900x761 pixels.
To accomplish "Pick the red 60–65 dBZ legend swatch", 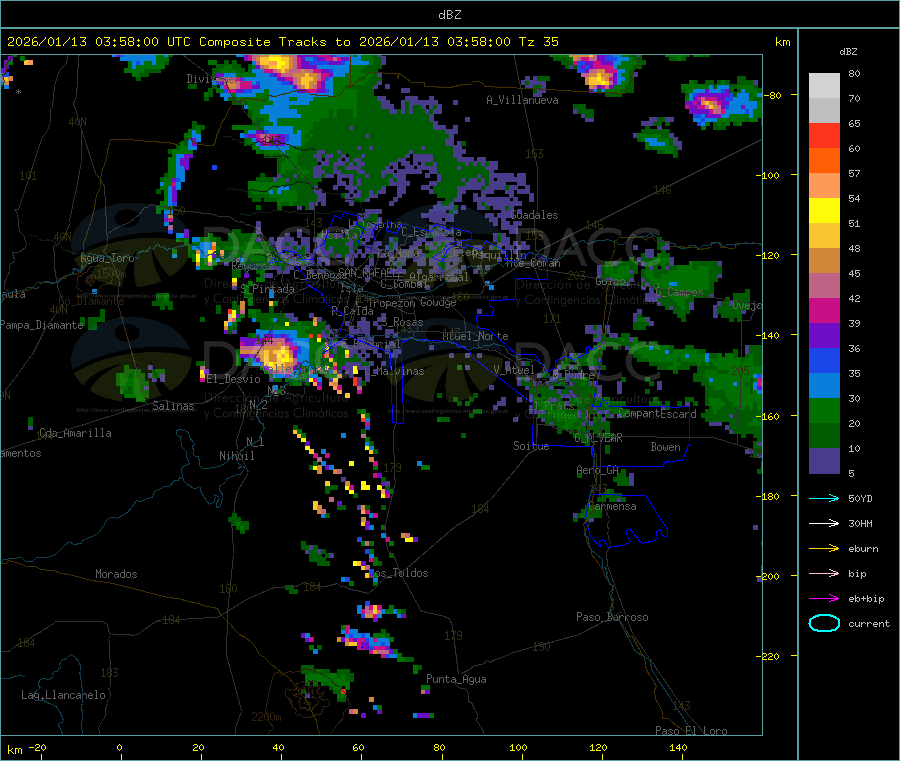I will [x=824, y=135].
